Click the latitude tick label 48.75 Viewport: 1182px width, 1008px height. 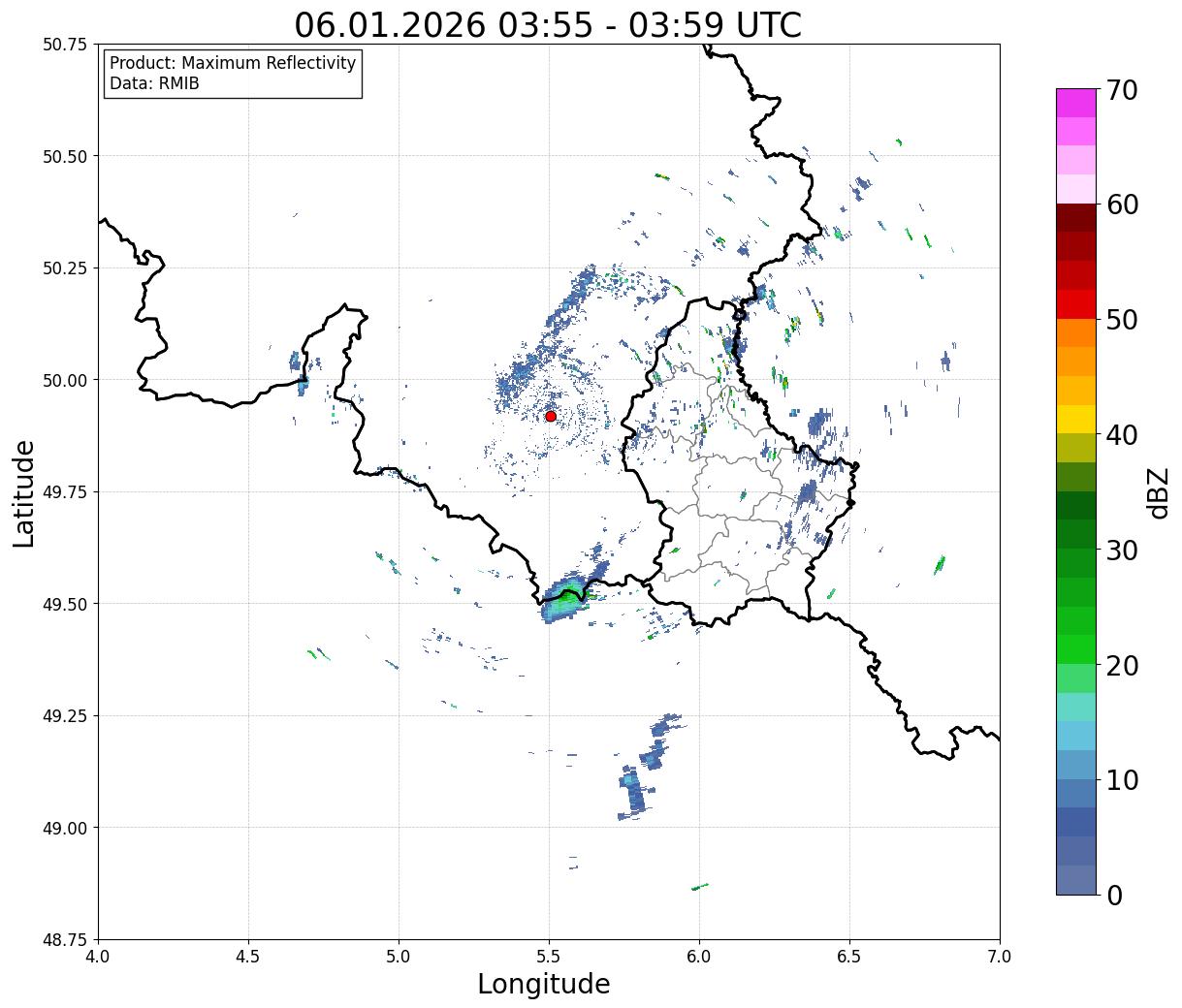point(65,940)
